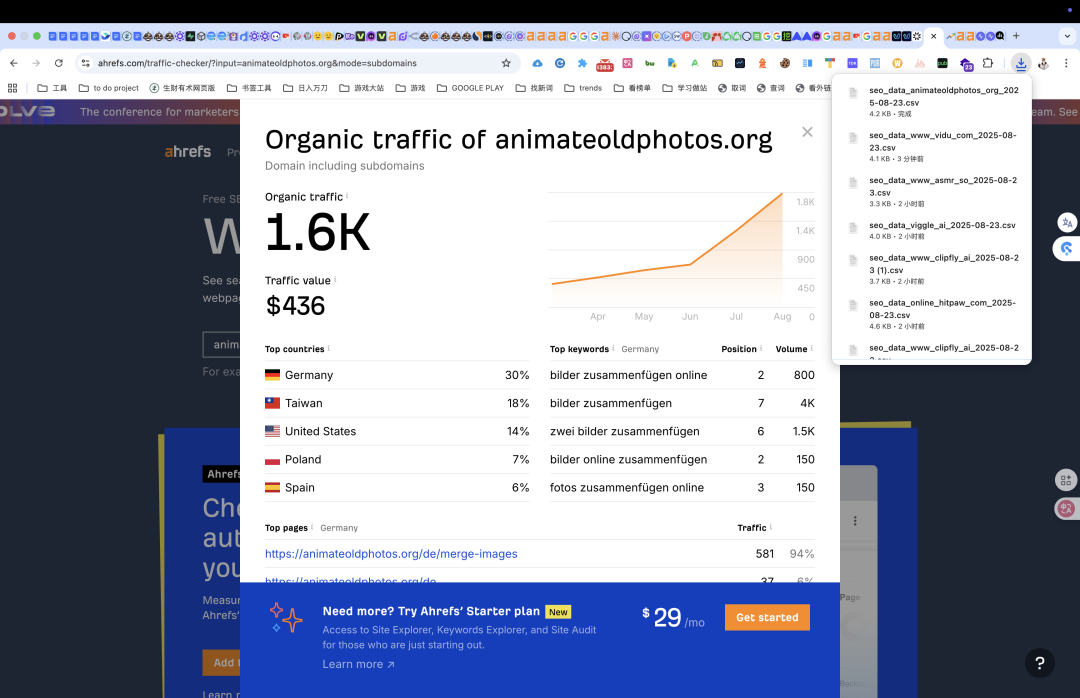Open the blue cloud extension icon

tap(537, 63)
